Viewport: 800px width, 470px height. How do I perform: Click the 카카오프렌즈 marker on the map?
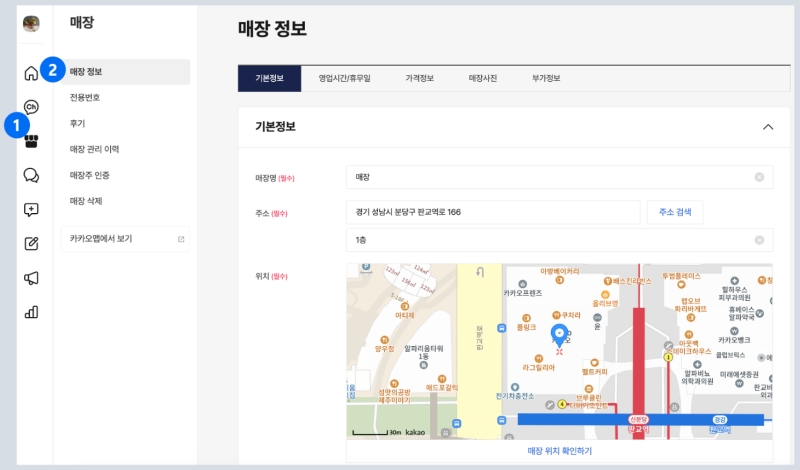click(x=522, y=284)
